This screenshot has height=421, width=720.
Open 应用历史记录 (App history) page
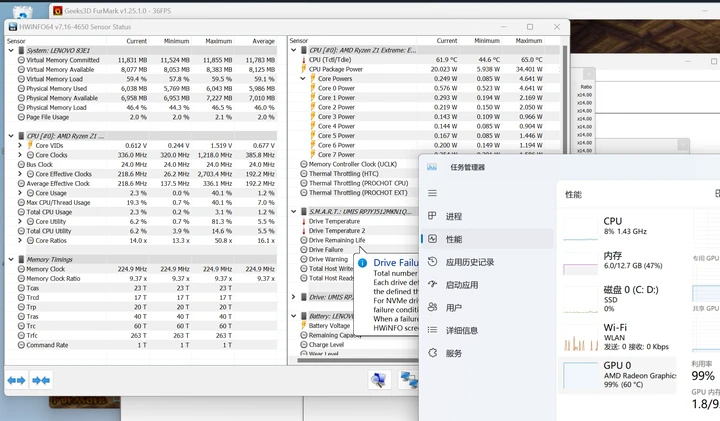(487, 262)
